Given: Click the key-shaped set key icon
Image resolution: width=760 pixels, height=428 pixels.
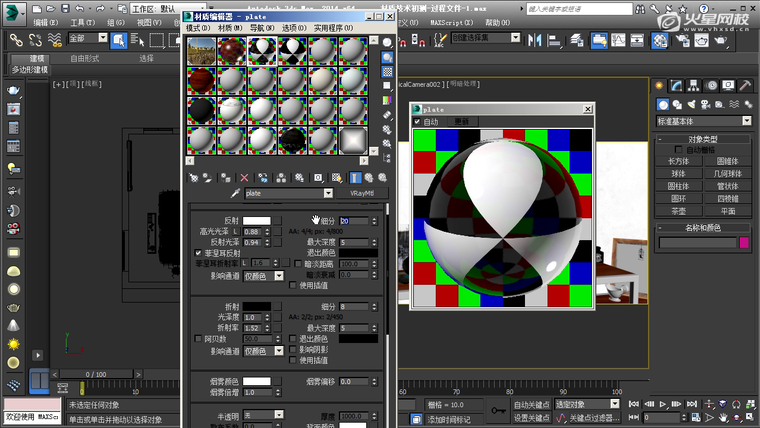Looking at the screenshot, I should (498, 410).
